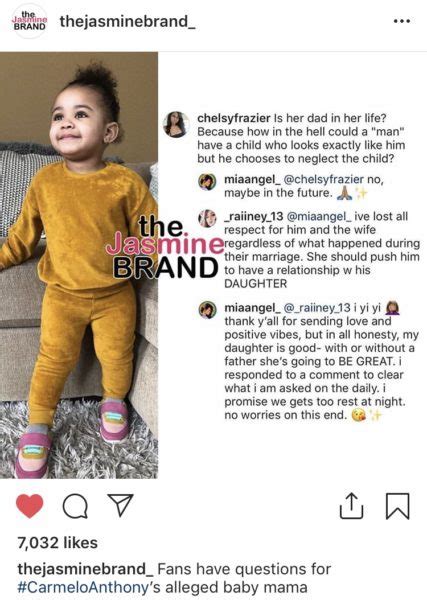This screenshot has width=427, height=600.
Task: Tap miaangel_'s avatar on first reply
Action: pos(207,181)
